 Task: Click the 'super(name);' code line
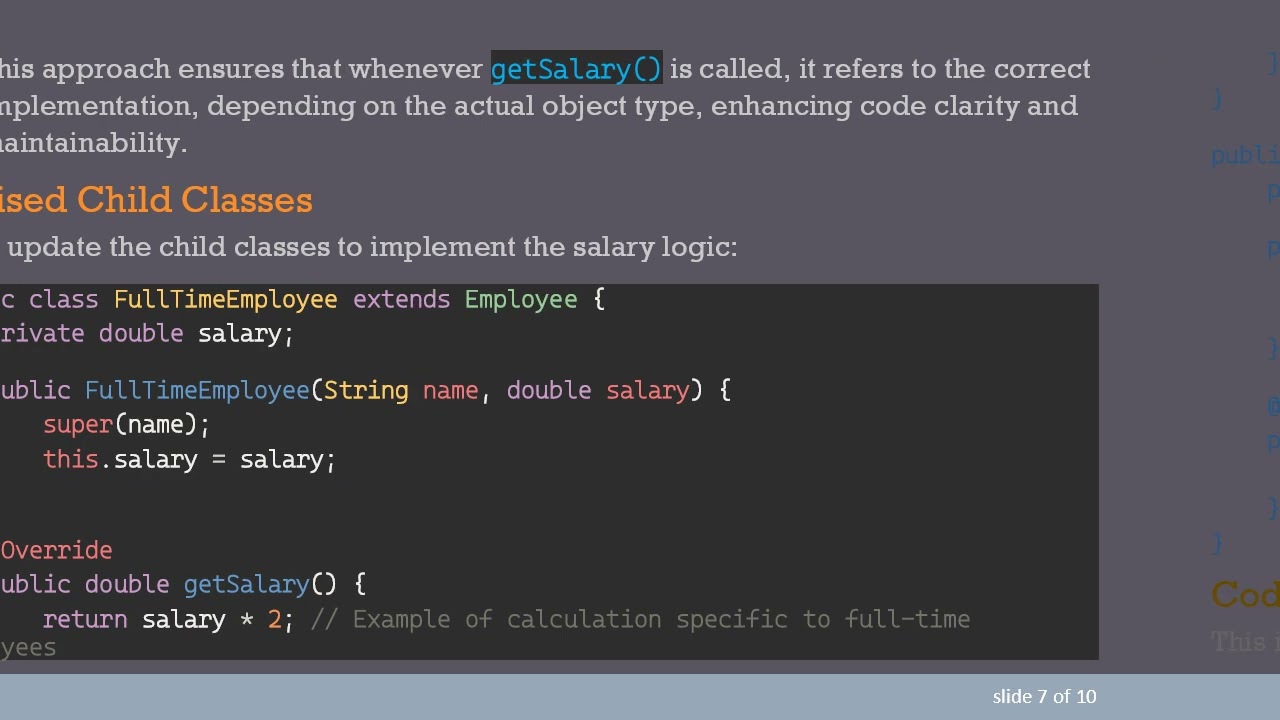[x=126, y=425]
